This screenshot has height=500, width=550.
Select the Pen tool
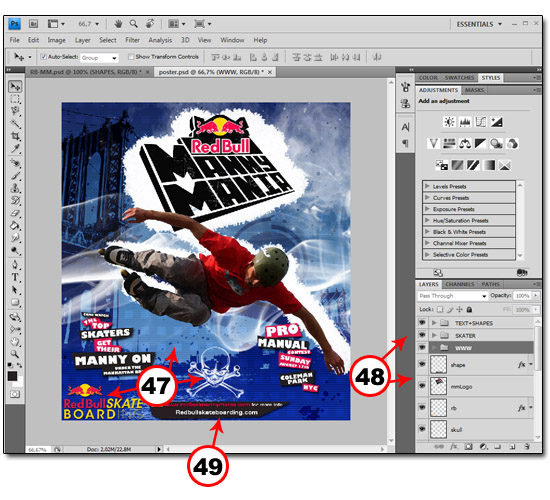(15, 265)
